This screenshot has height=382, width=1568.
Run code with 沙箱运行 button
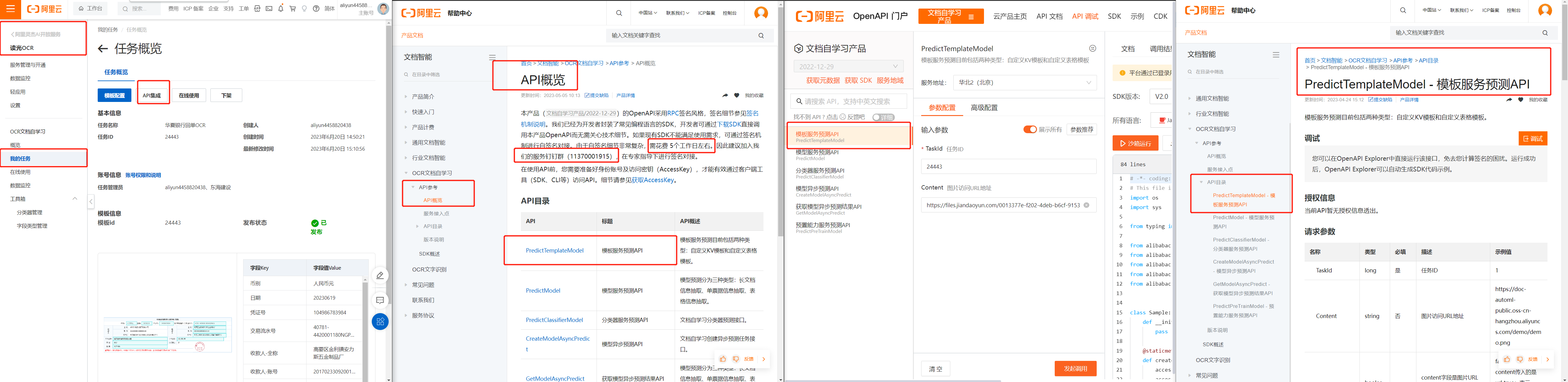pyautogui.click(x=1135, y=144)
